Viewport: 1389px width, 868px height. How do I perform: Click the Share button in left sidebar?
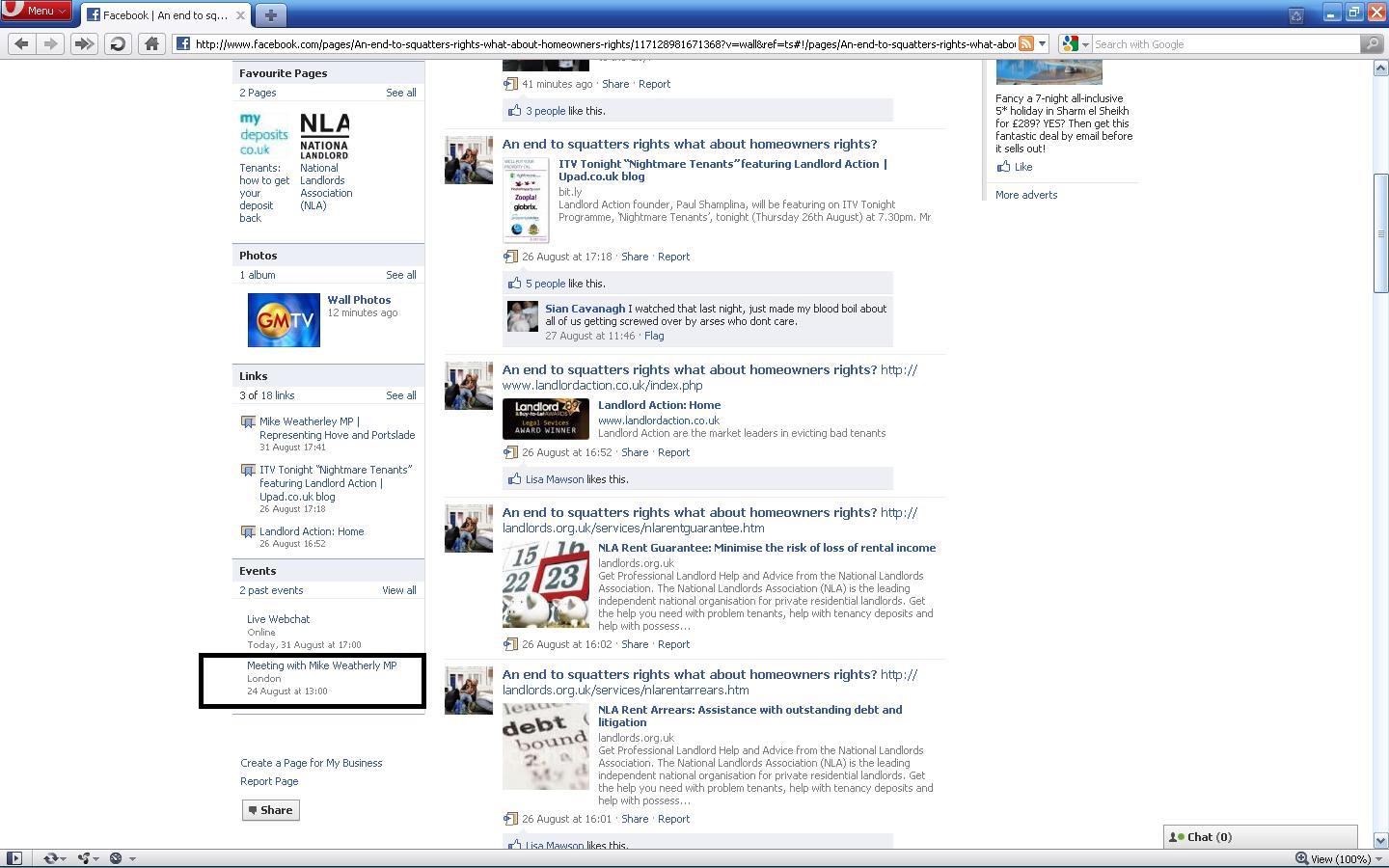point(271,810)
